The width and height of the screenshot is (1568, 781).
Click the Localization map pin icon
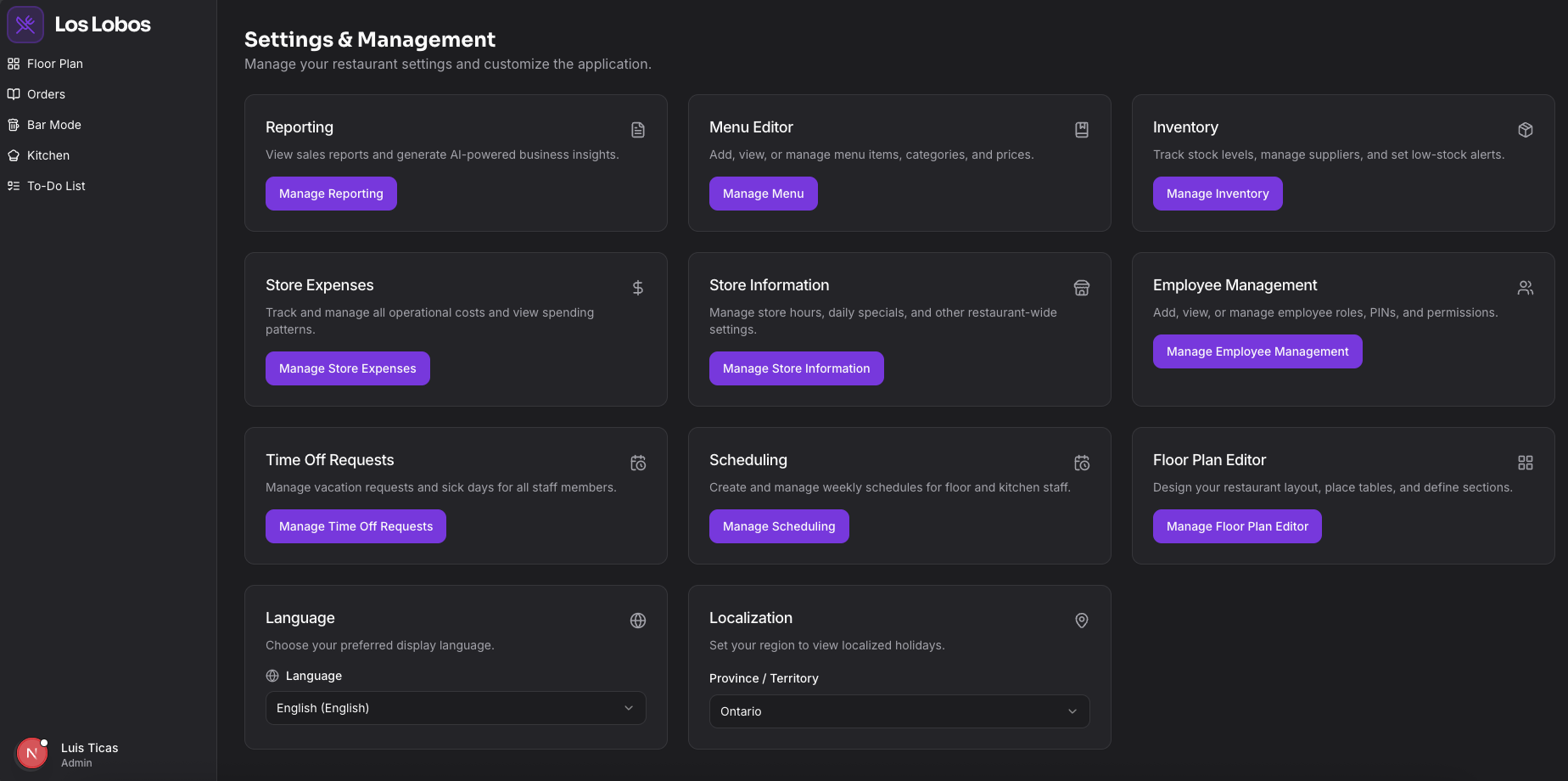[1082, 621]
